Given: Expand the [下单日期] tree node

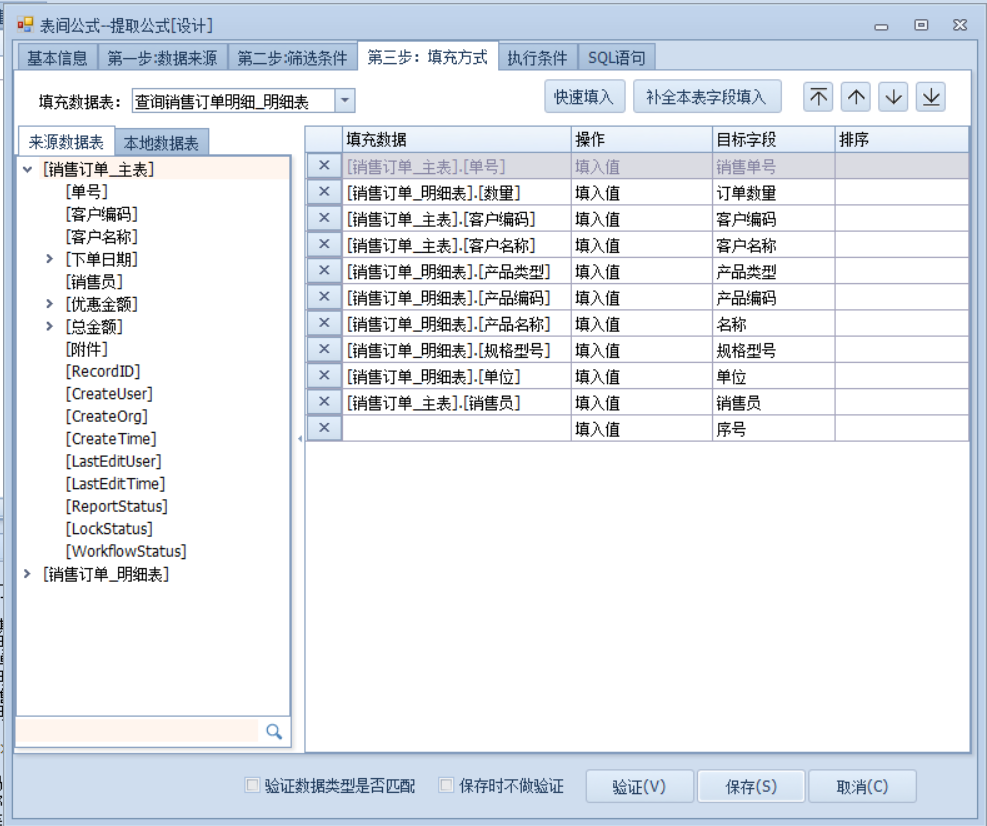Looking at the screenshot, I should click(x=50, y=259).
